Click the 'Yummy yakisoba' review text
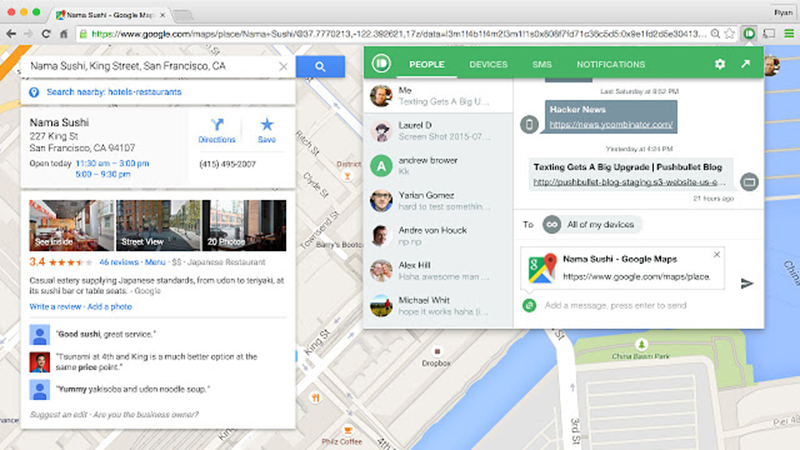This screenshot has height=450, width=800. click(133, 389)
